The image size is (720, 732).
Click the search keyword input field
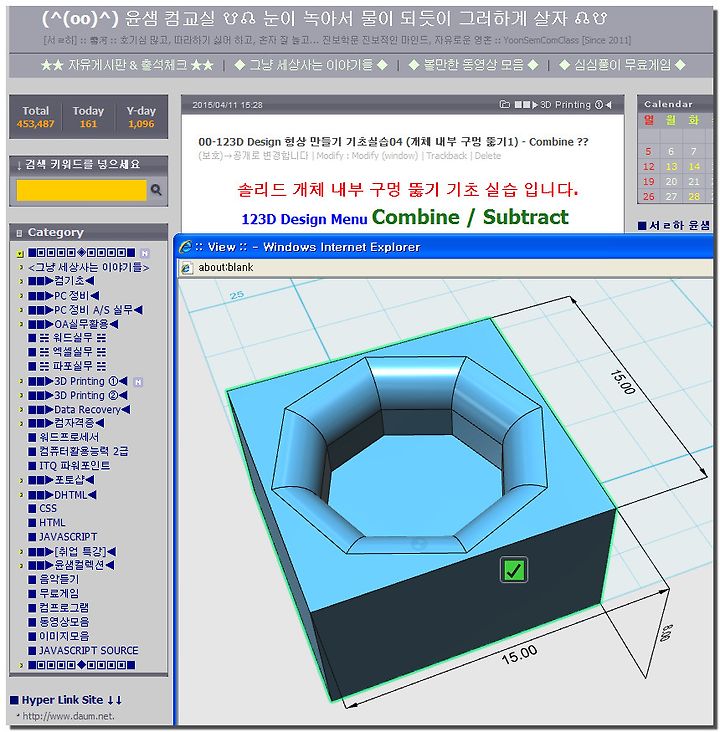click(x=81, y=190)
